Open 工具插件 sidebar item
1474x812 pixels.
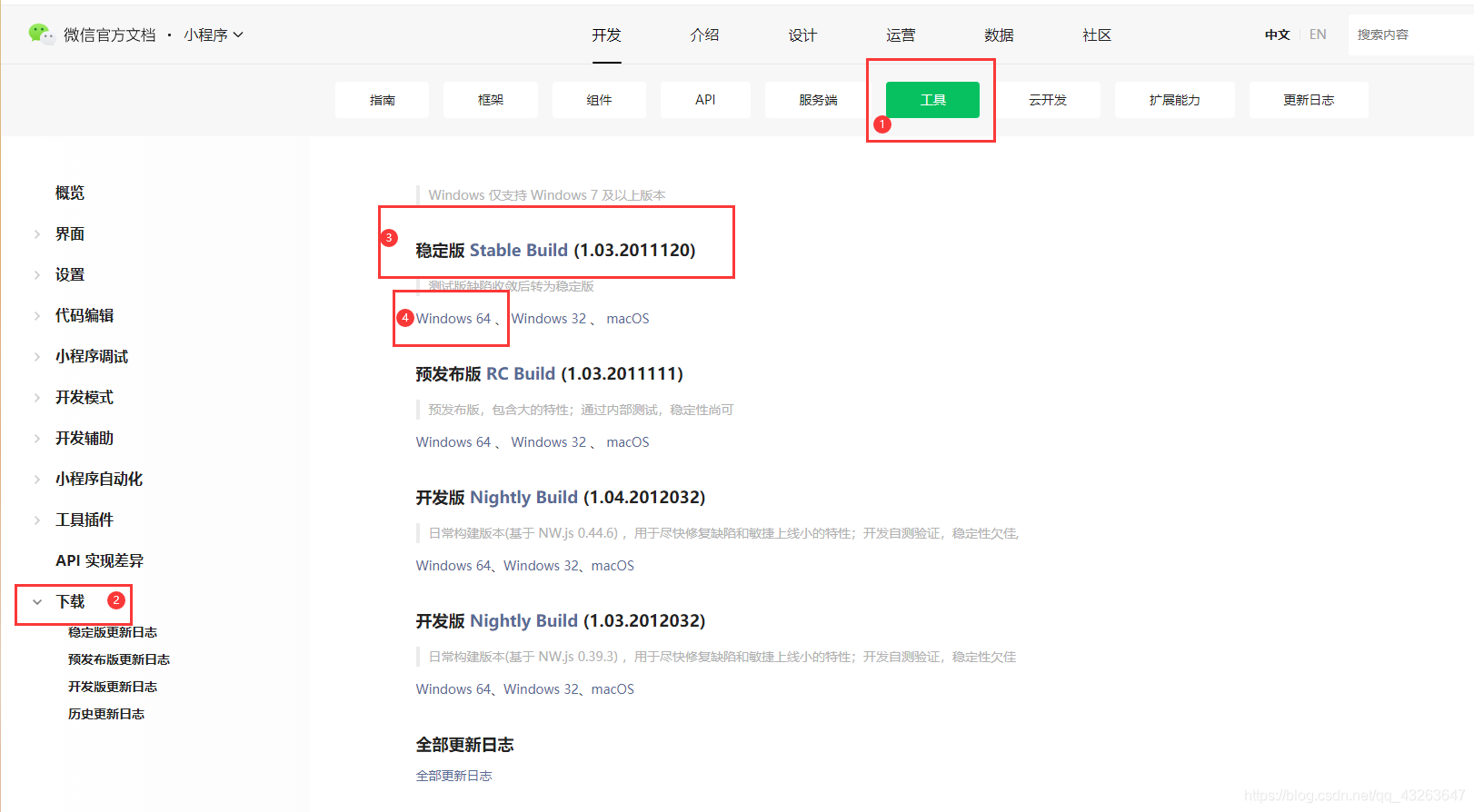click(x=85, y=520)
